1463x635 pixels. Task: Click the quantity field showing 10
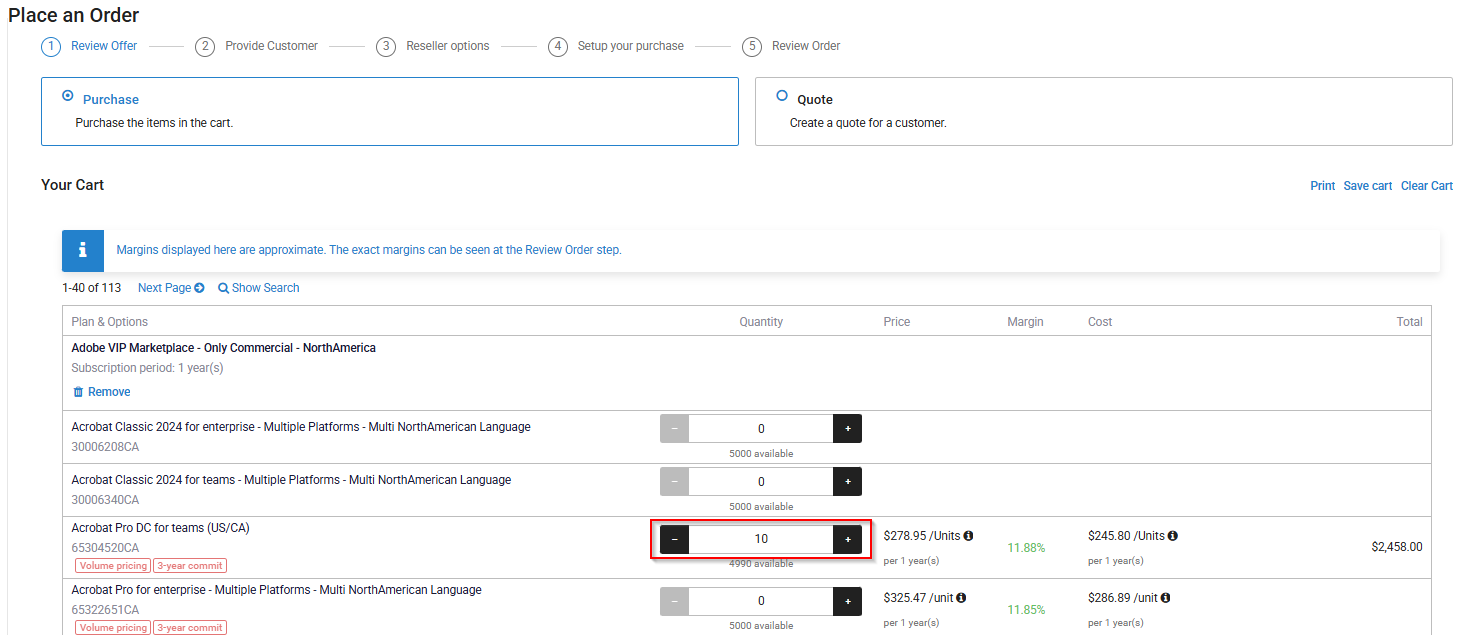760,539
